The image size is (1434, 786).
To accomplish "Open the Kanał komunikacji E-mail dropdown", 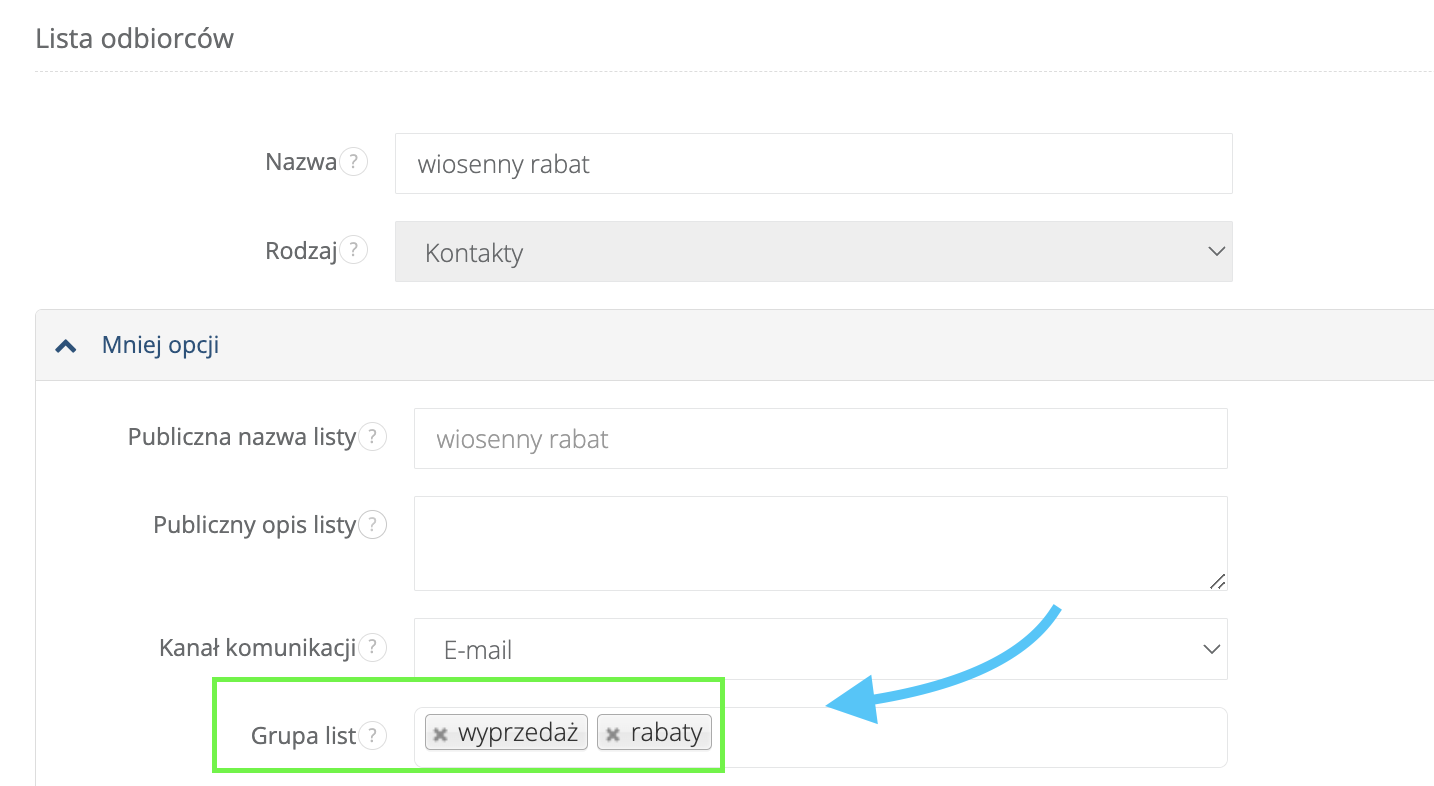I will [x=820, y=649].
